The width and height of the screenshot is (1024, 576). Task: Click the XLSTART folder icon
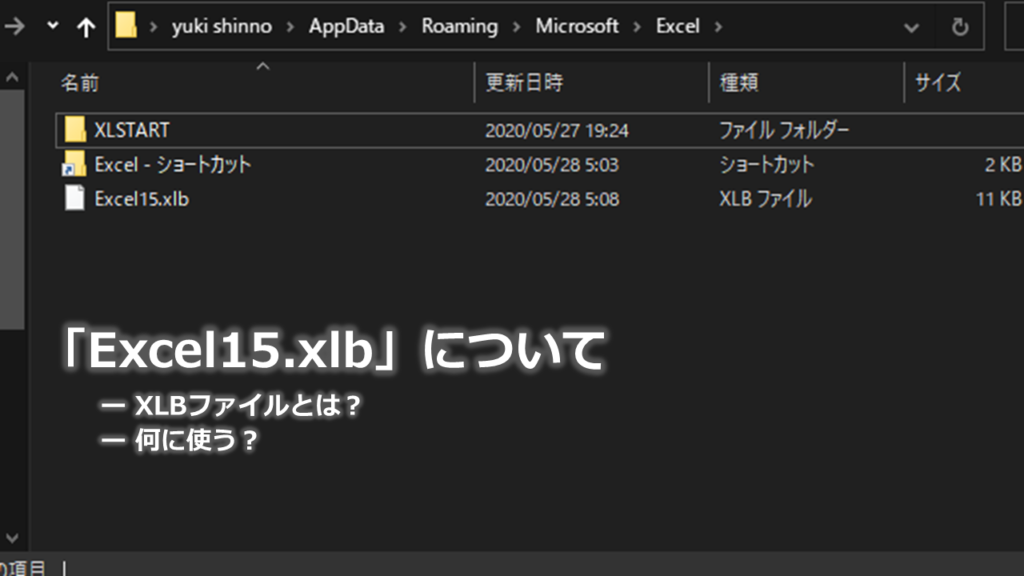pos(75,130)
